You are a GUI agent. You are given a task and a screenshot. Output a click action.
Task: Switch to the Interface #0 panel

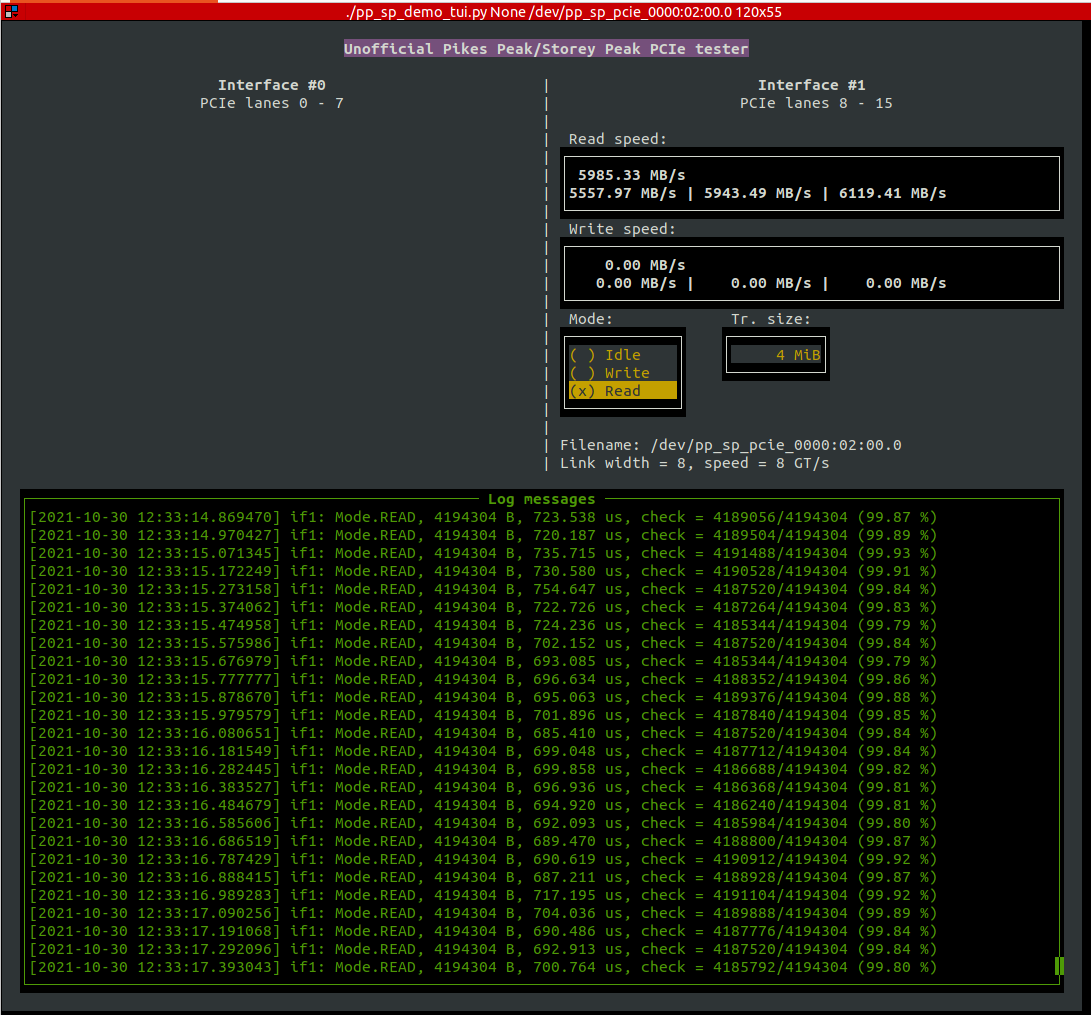point(271,85)
